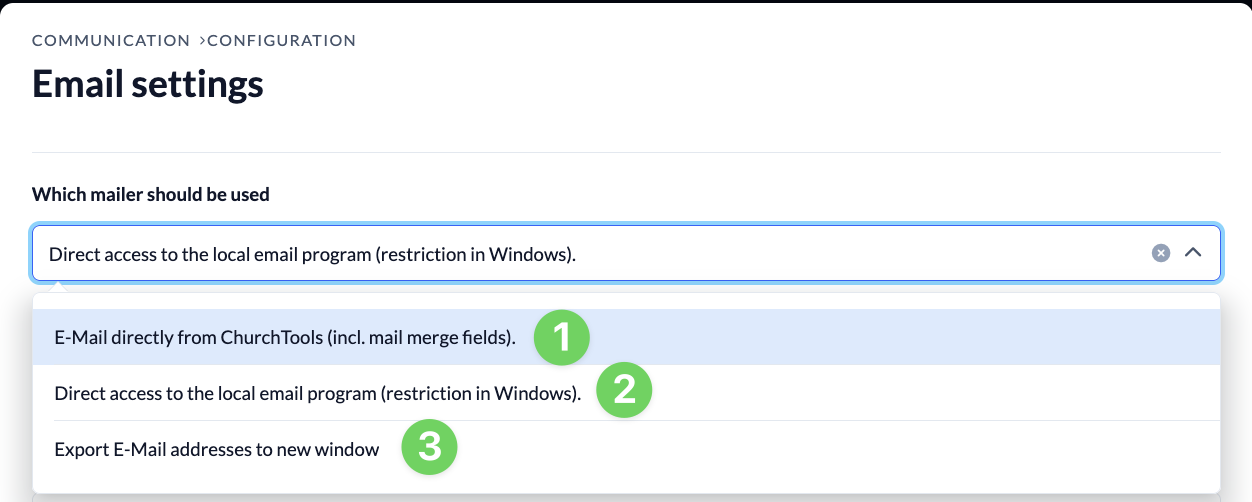Click the partially hidden field below the list
This screenshot has height=502, width=1252.
tap(626, 496)
